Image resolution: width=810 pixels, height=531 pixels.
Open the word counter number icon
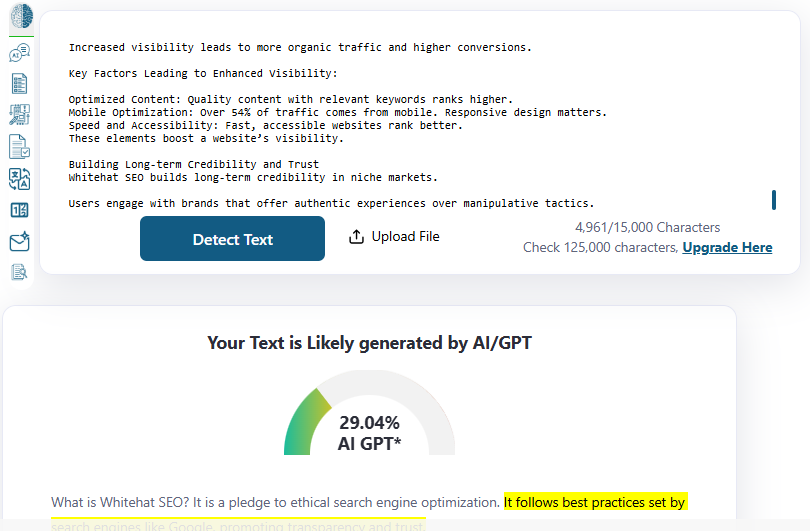(x=20, y=210)
